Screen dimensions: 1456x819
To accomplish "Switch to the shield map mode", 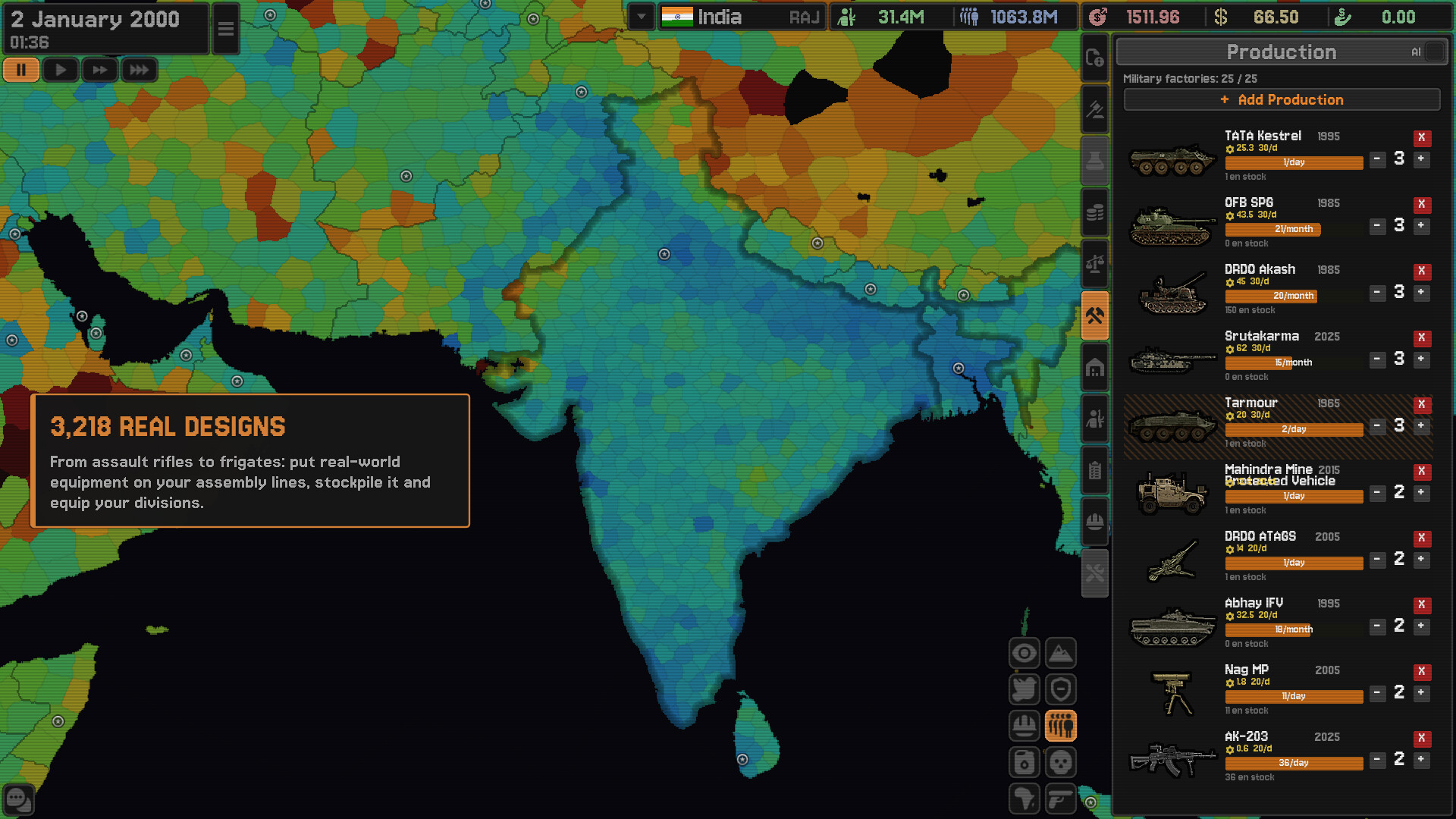I will click(x=1060, y=689).
